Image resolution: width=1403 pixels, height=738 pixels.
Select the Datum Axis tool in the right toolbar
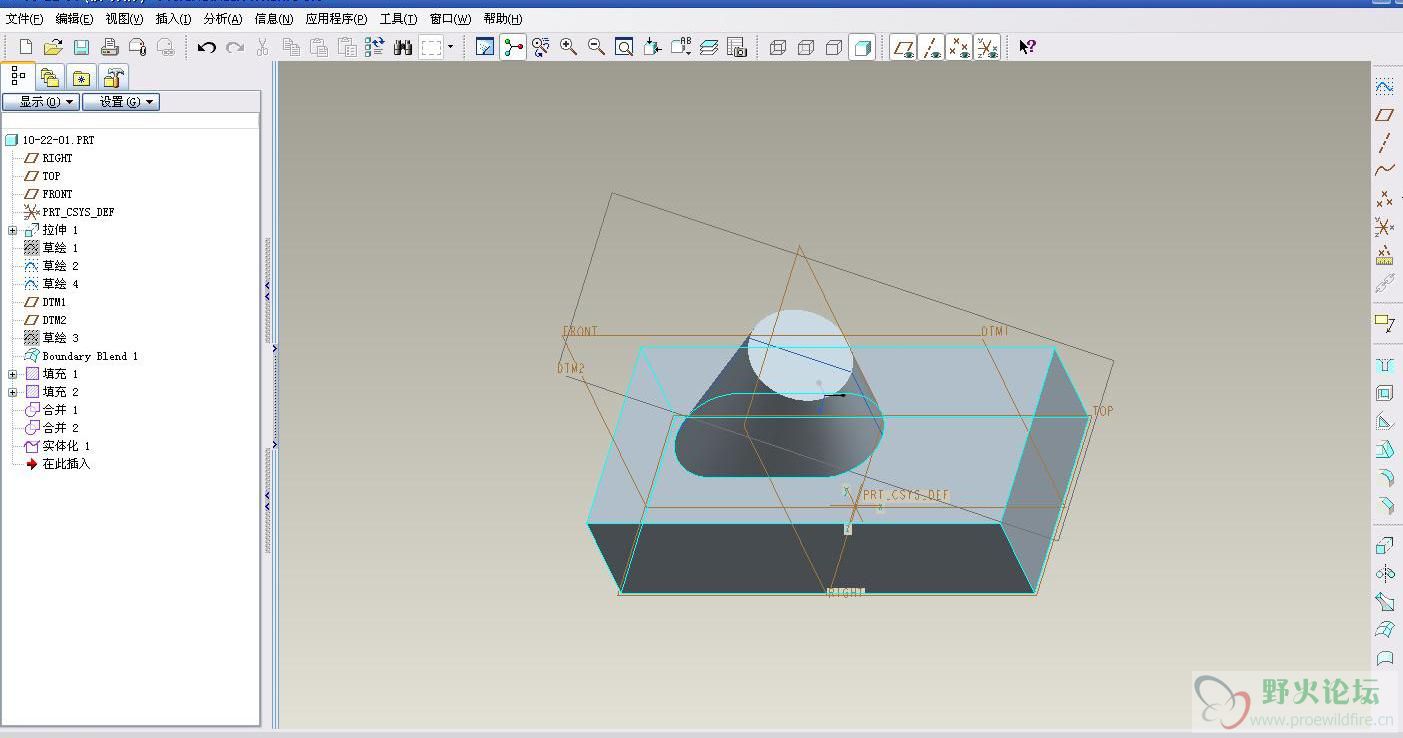tap(1385, 143)
